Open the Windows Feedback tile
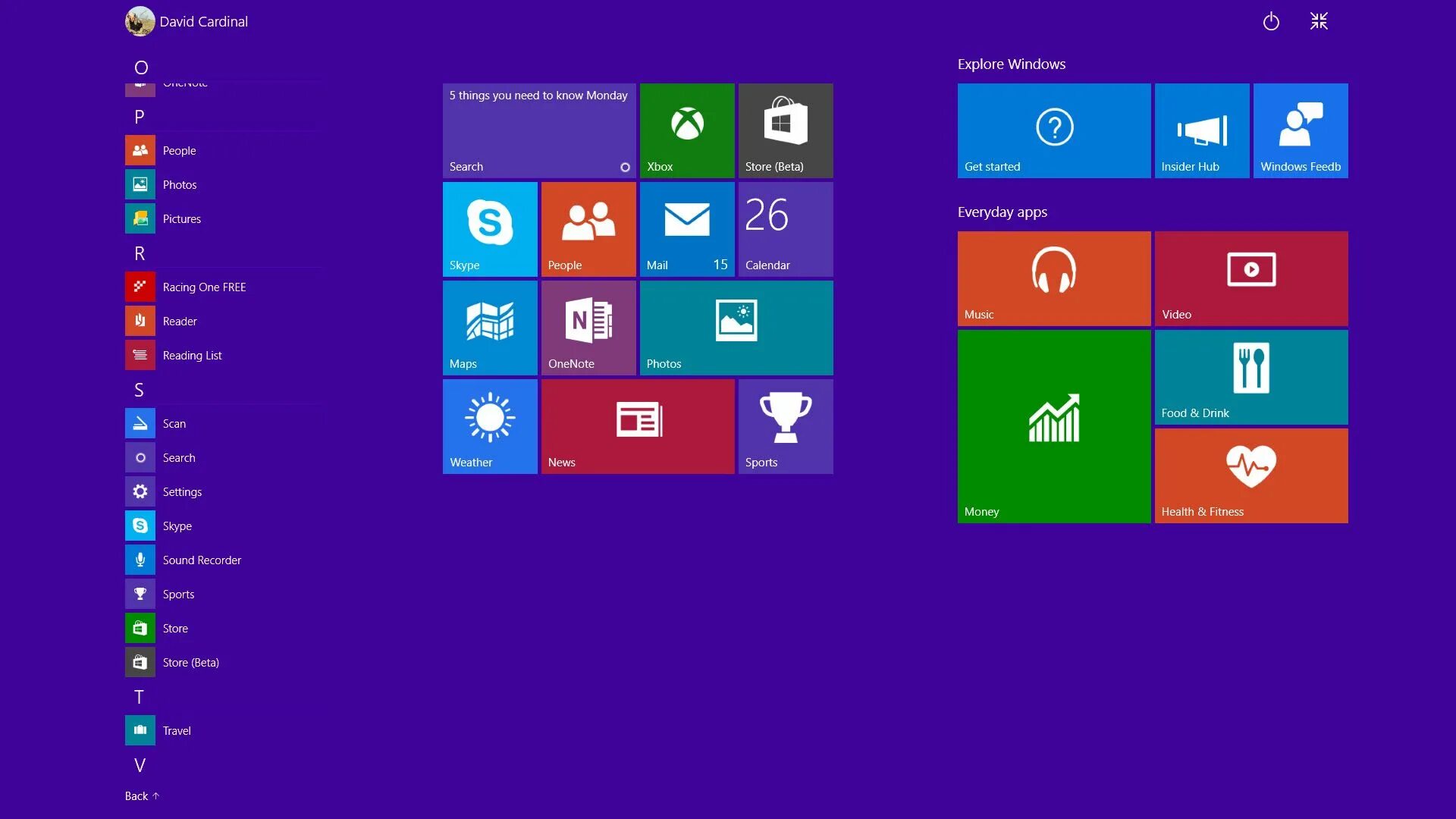The width and height of the screenshot is (1456, 819). 1301,130
